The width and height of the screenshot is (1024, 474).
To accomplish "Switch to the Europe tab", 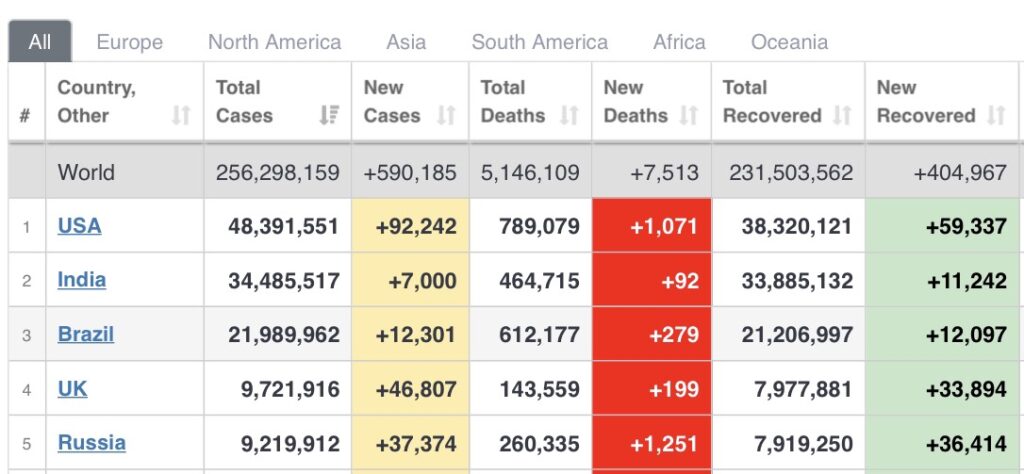I will tap(129, 42).
